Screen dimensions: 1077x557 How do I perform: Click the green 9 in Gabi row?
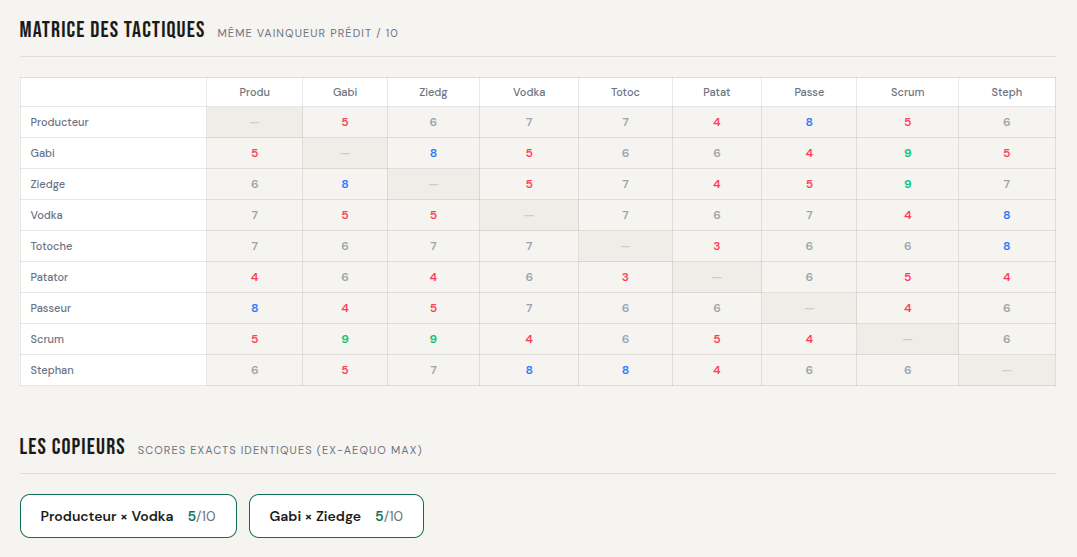[907, 153]
